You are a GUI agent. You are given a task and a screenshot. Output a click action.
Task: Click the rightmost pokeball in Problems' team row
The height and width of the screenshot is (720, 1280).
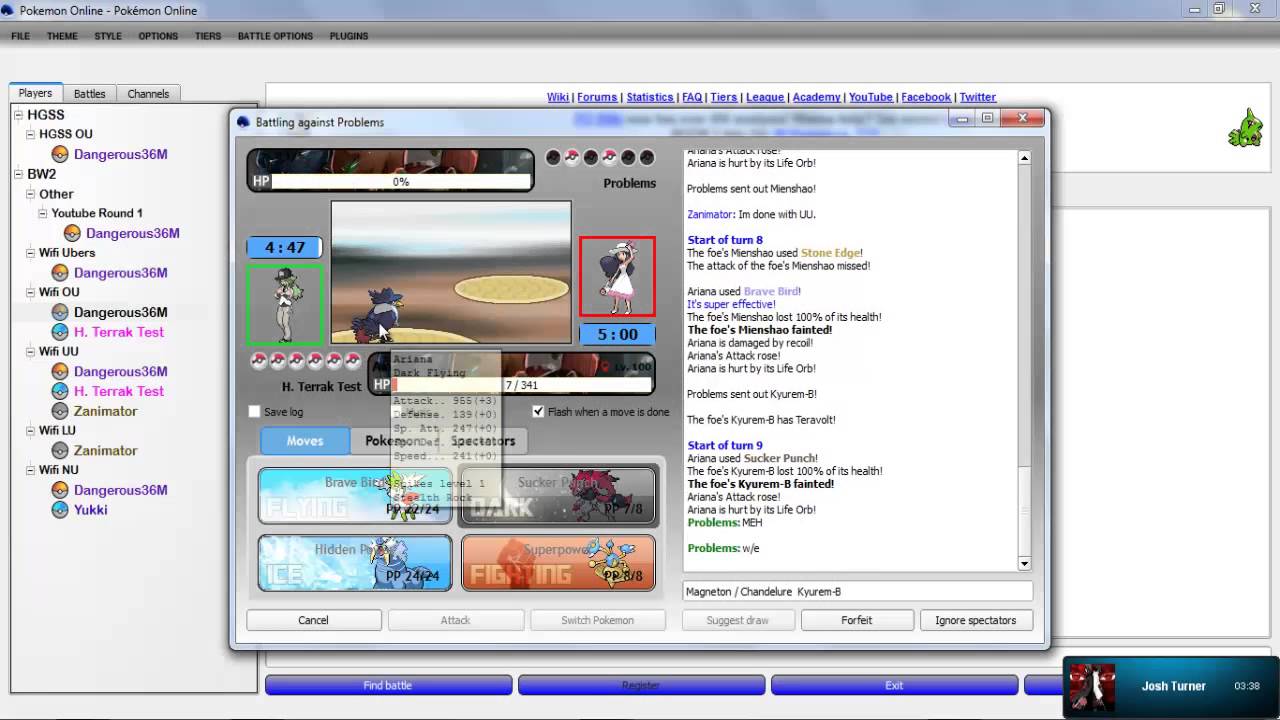647,157
